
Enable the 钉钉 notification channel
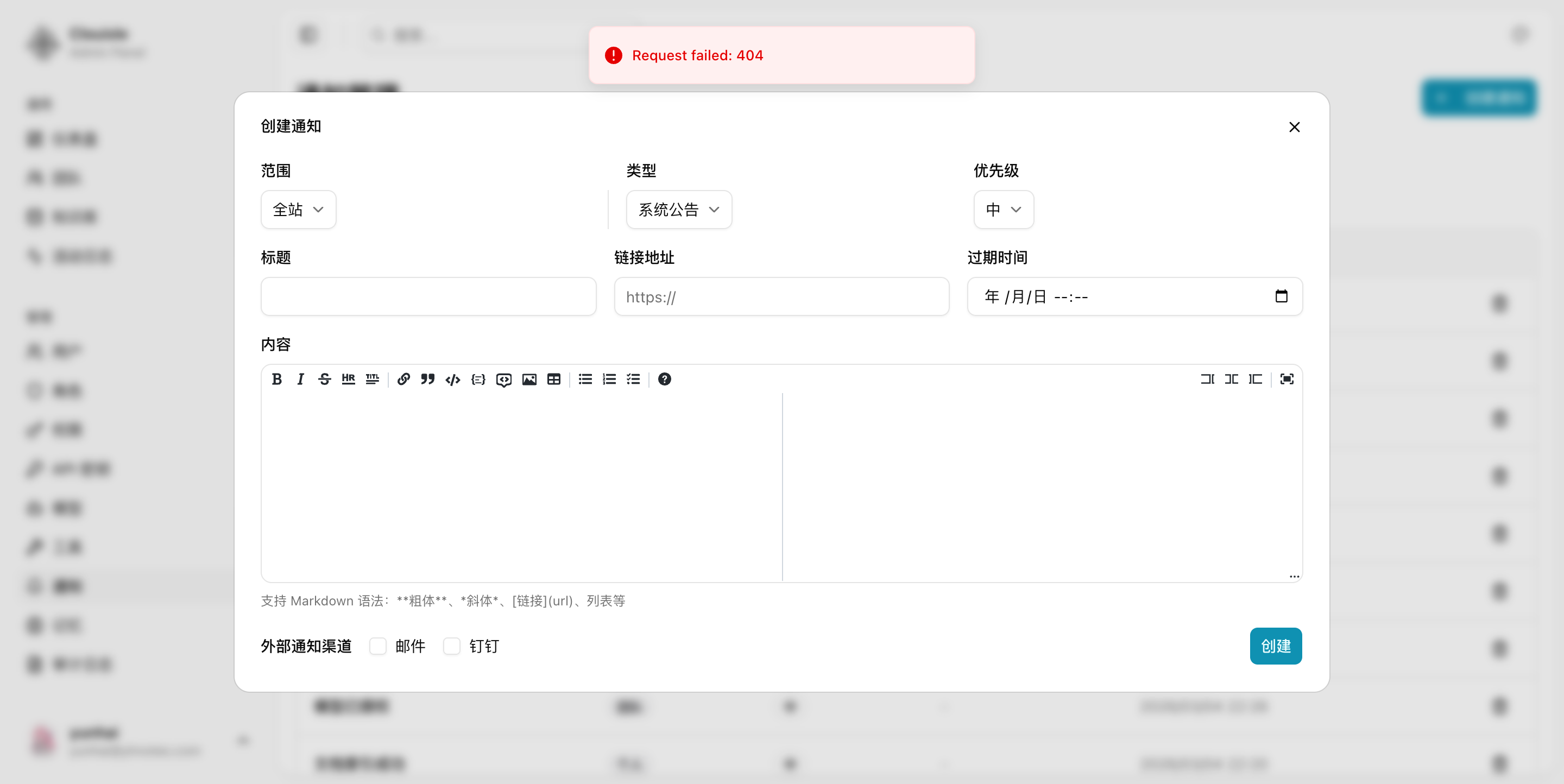coord(452,646)
